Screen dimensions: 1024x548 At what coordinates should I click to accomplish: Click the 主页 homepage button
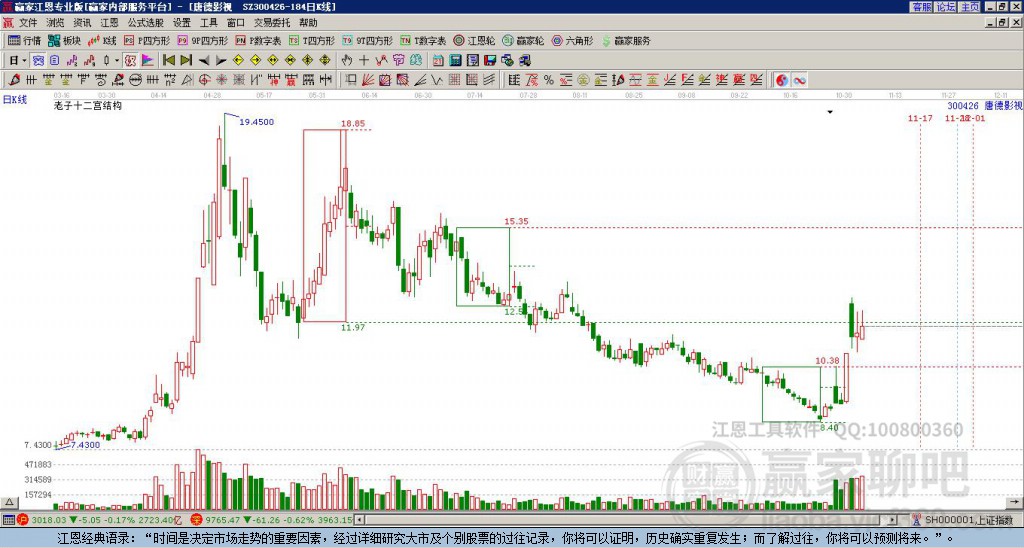click(969, 7)
